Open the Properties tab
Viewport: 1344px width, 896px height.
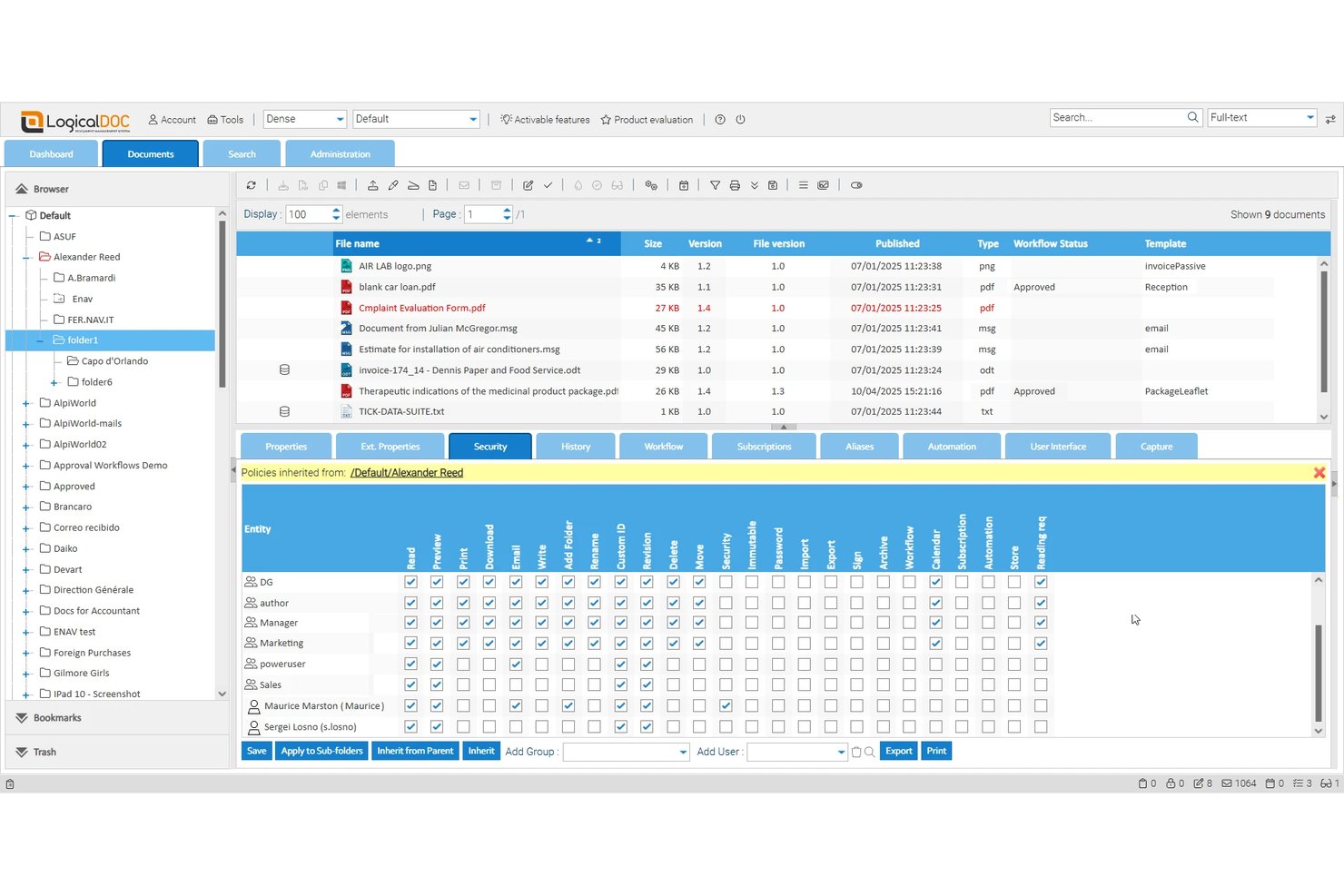pos(286,447)
